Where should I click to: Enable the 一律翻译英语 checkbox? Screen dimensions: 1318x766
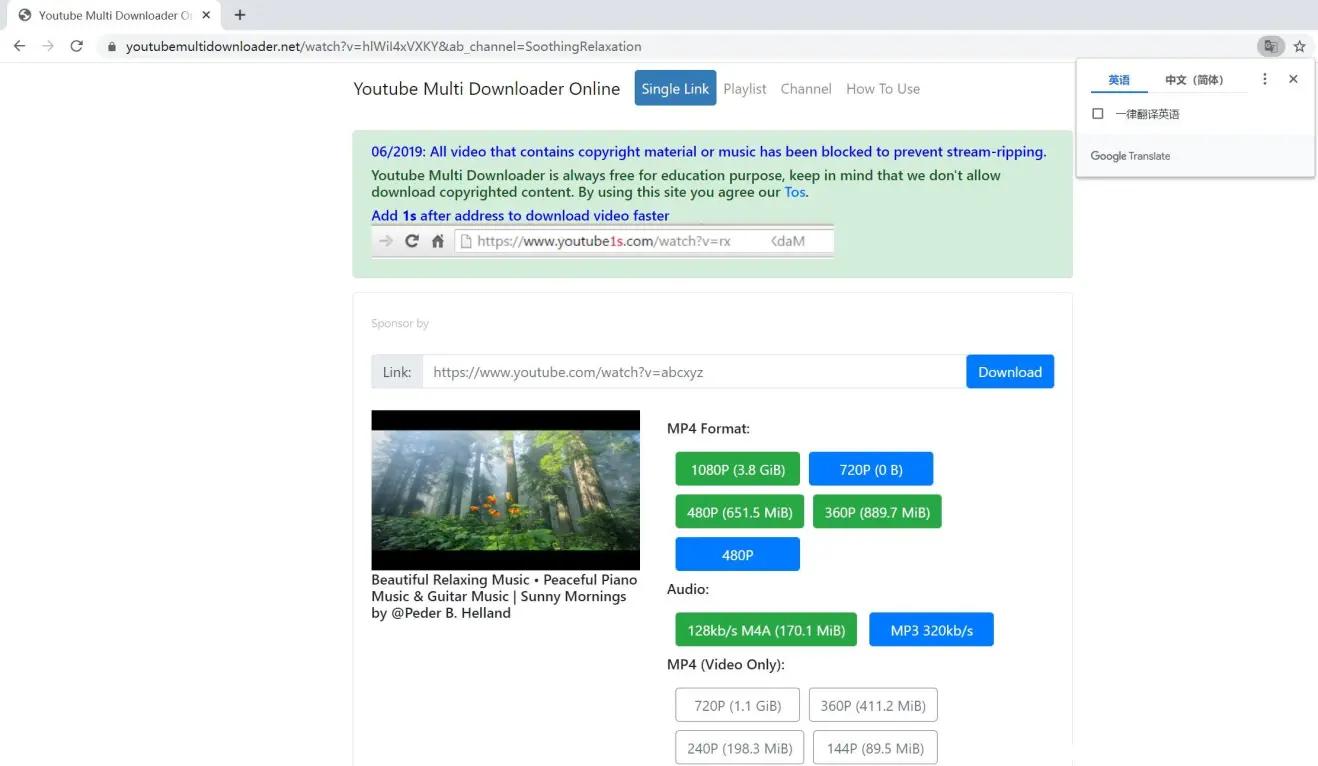(x=1097, y=113)
